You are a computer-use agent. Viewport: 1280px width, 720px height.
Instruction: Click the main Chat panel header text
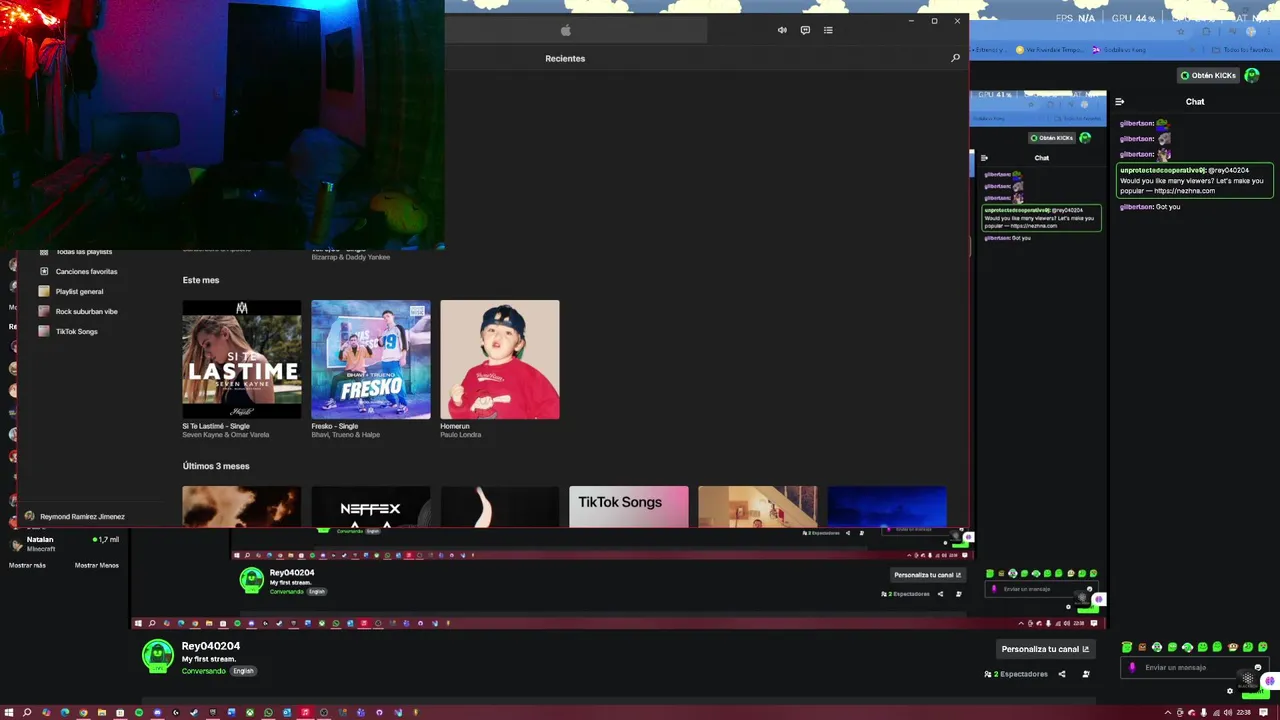click(x=1195, y=102)
